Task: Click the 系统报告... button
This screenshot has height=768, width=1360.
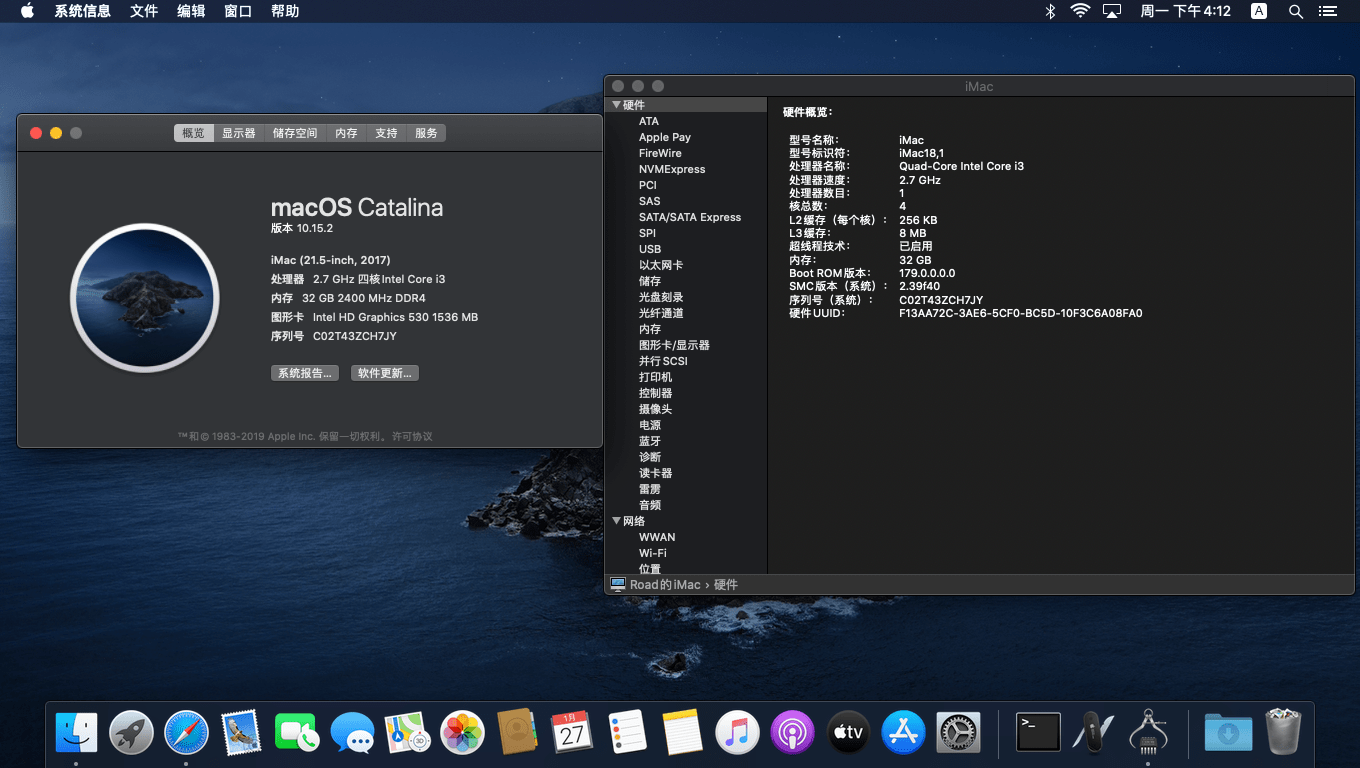Action: click(x=305, y=373)
